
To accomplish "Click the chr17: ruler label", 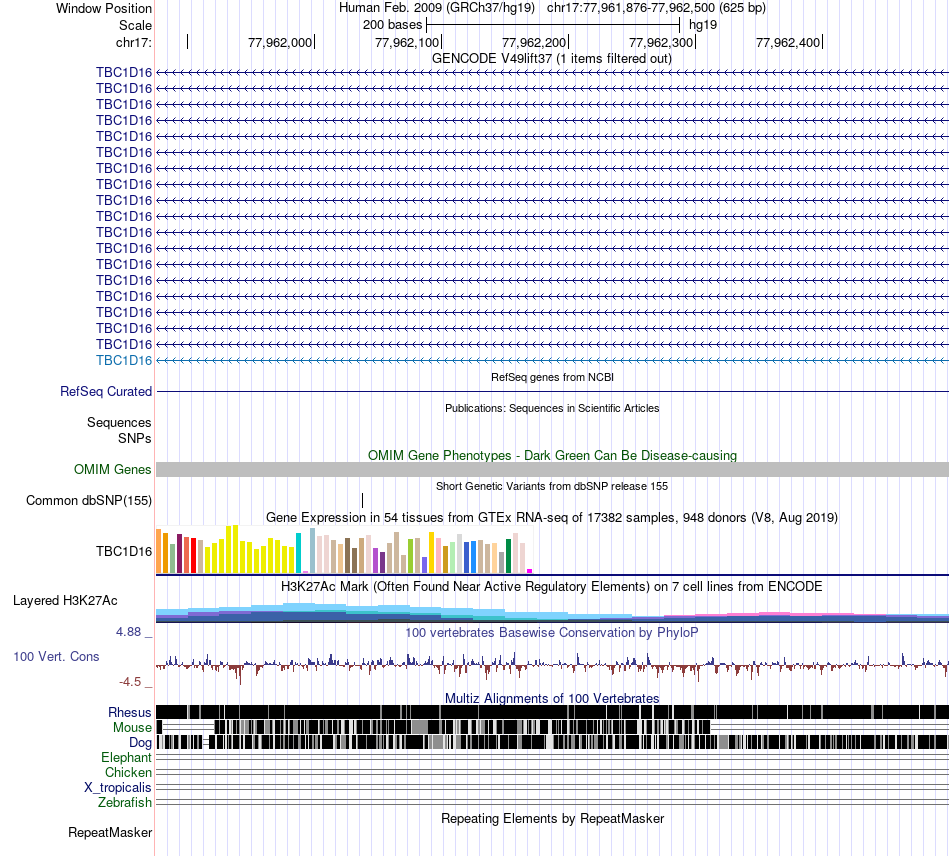I will (x=133, y=42).
